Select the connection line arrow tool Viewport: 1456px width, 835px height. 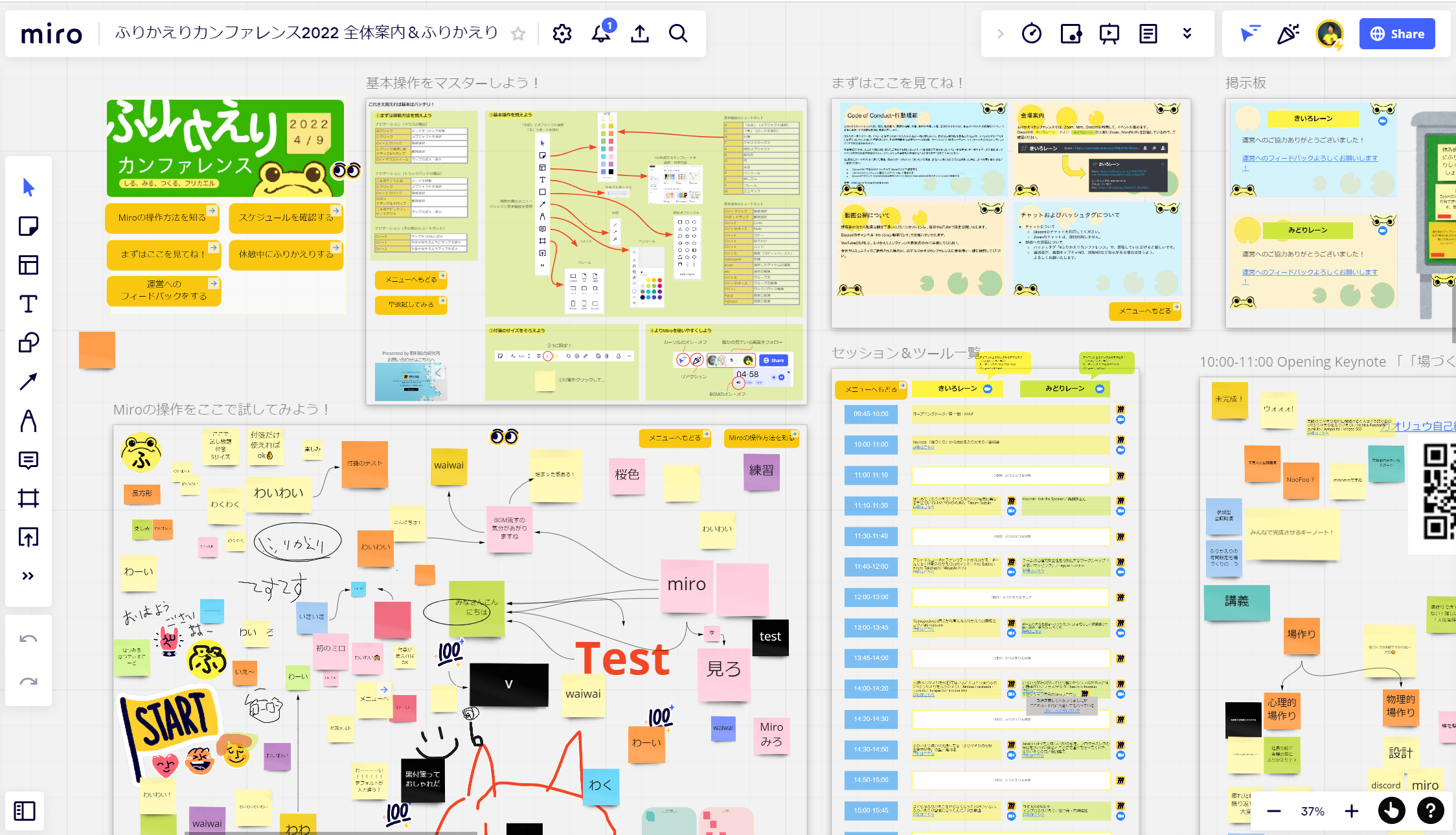pos(28,382)
